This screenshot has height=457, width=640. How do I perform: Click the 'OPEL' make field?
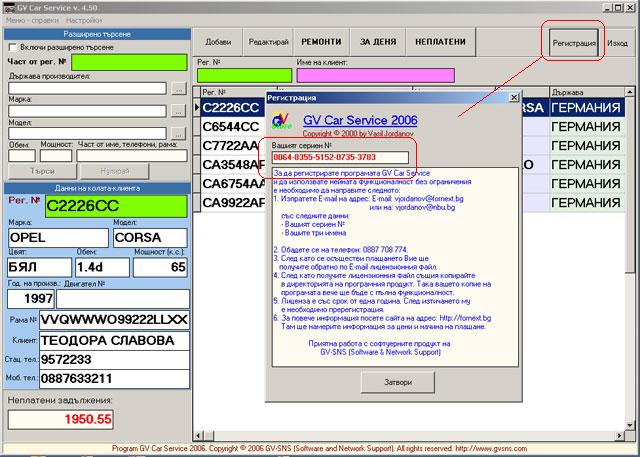click(58, 238)
